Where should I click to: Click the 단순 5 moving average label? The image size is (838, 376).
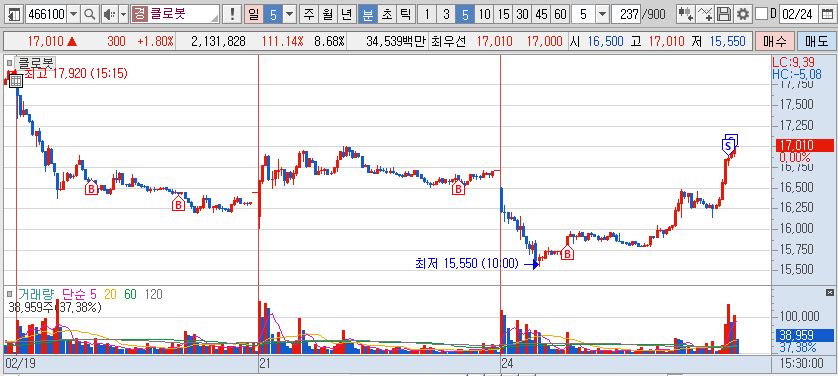pyautogui.click(x=80, y=294)
